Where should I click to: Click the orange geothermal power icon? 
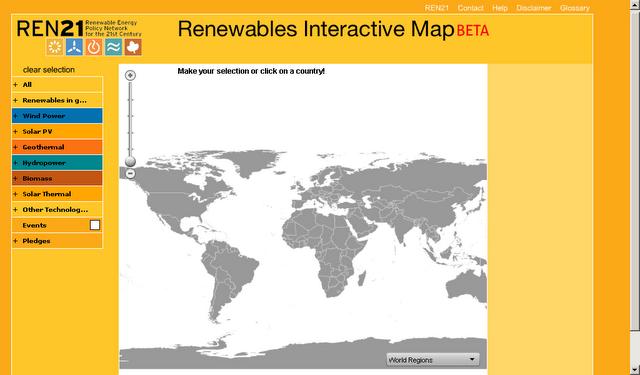click(94, 47)
